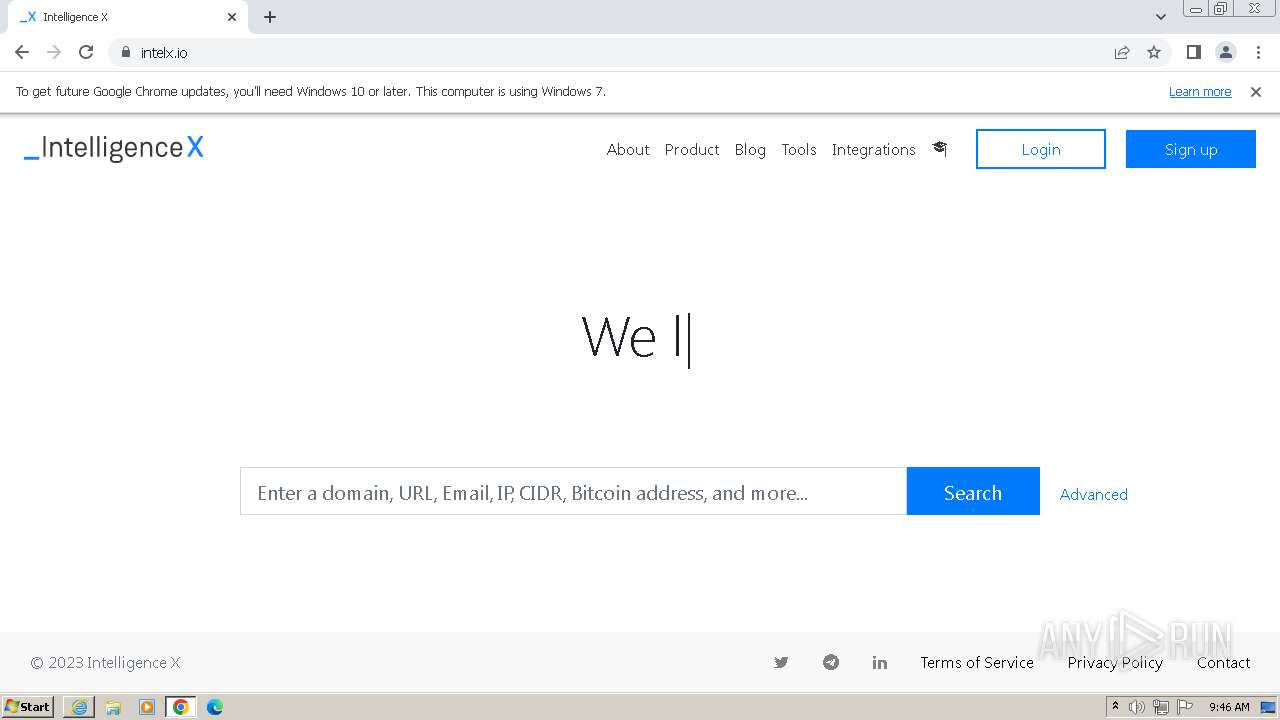Open the LinkedIn icon in the footer
Screen dimensions: 1280x720
[880, 662]
